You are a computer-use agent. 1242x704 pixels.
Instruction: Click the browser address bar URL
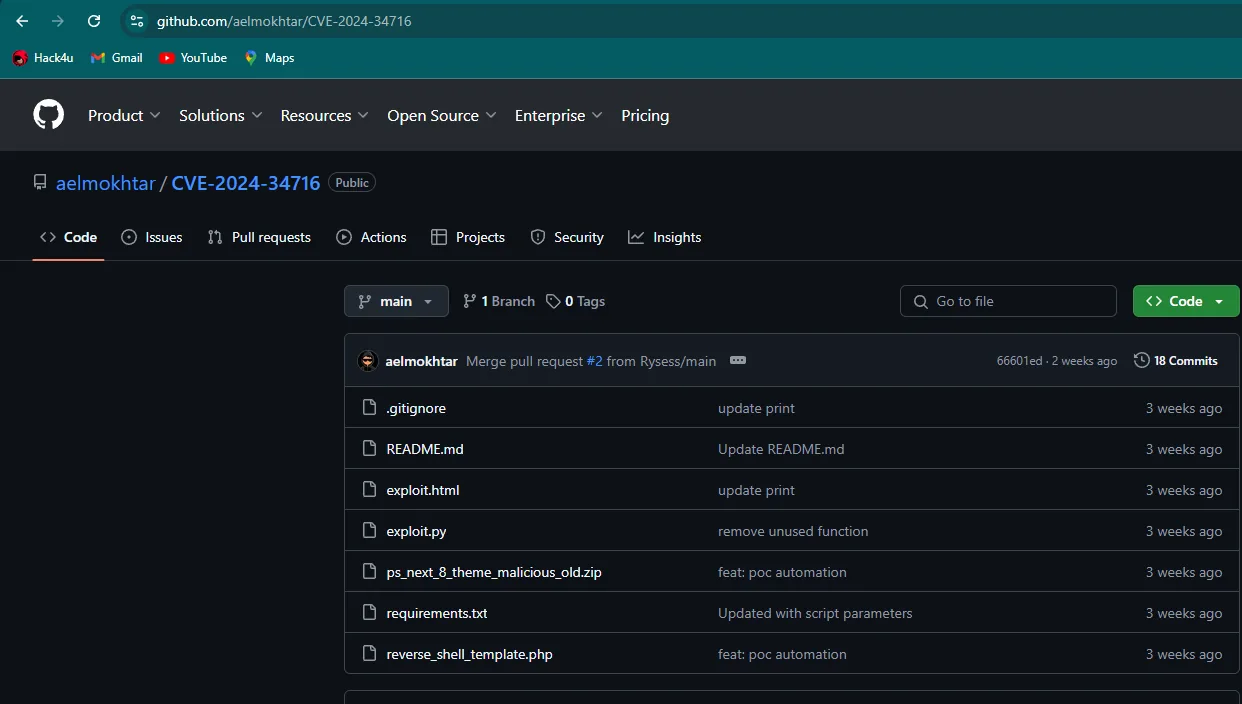point(284,21)
